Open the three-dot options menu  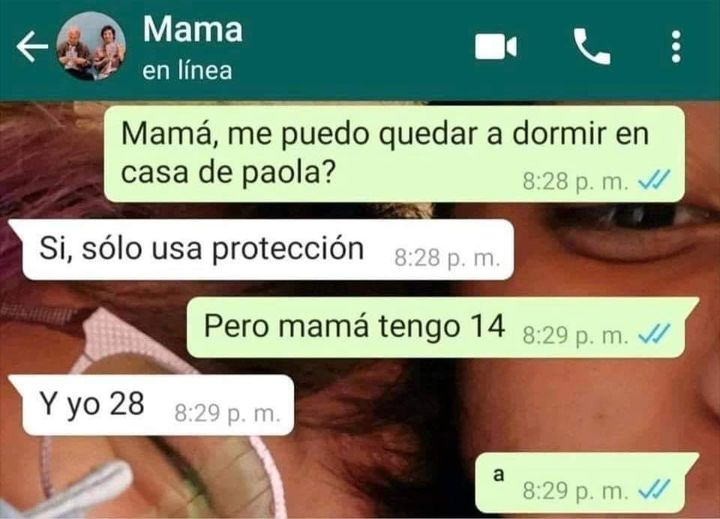coord(675,46)
